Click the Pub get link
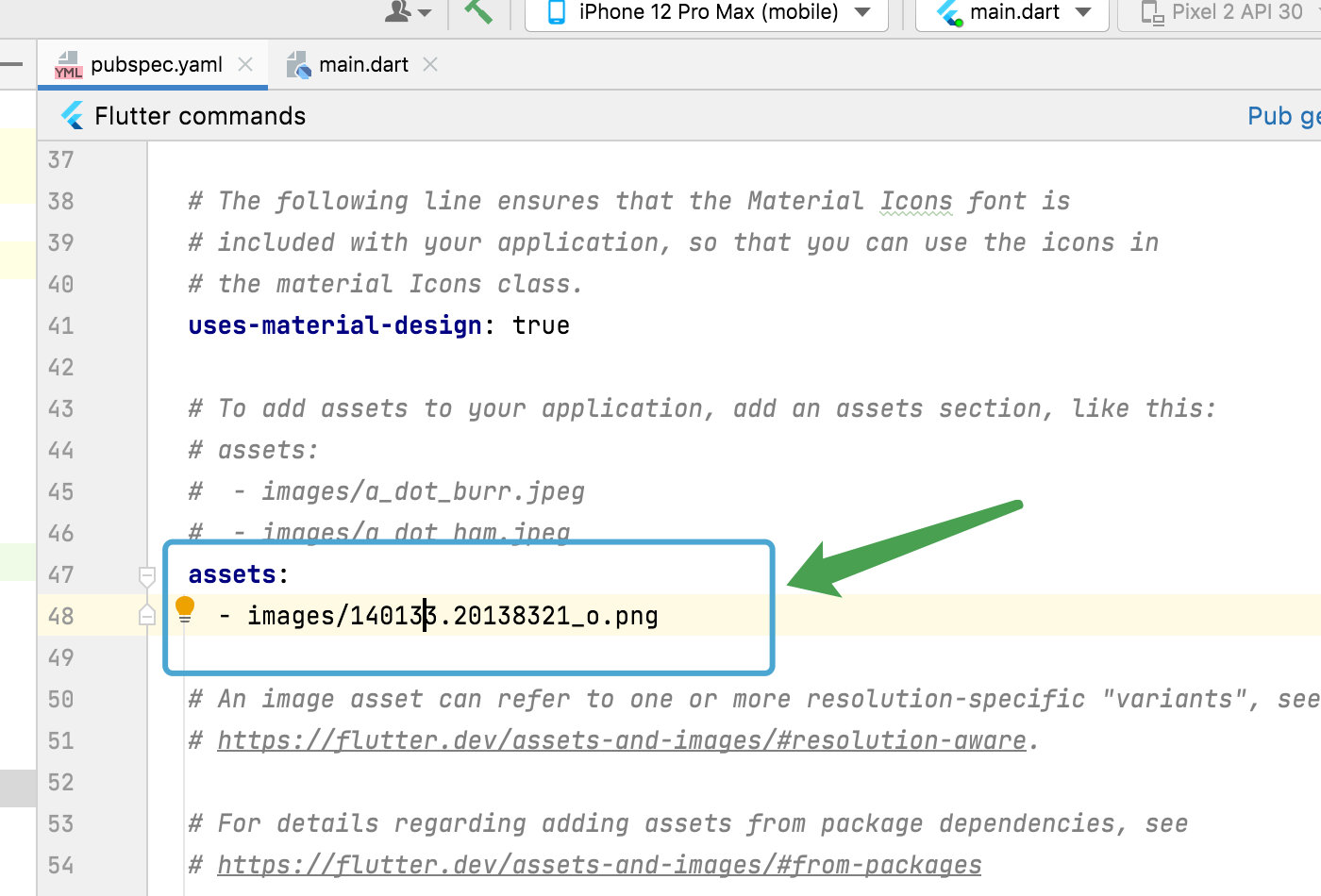1321x896 pixels. pyautogui.click(x=1283, y=116)
